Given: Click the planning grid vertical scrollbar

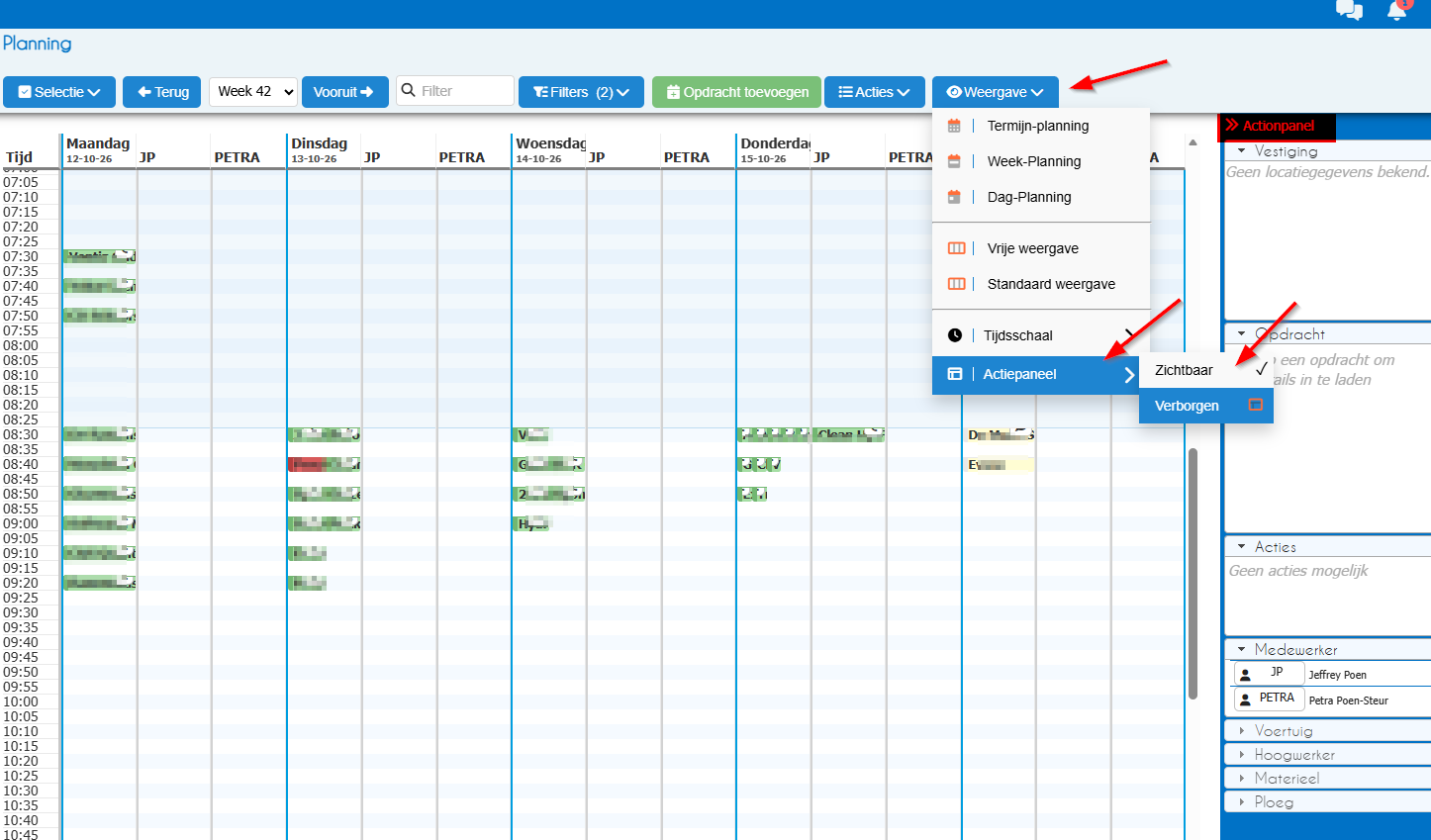Looking at the screenshot, I should point(1192,574).
